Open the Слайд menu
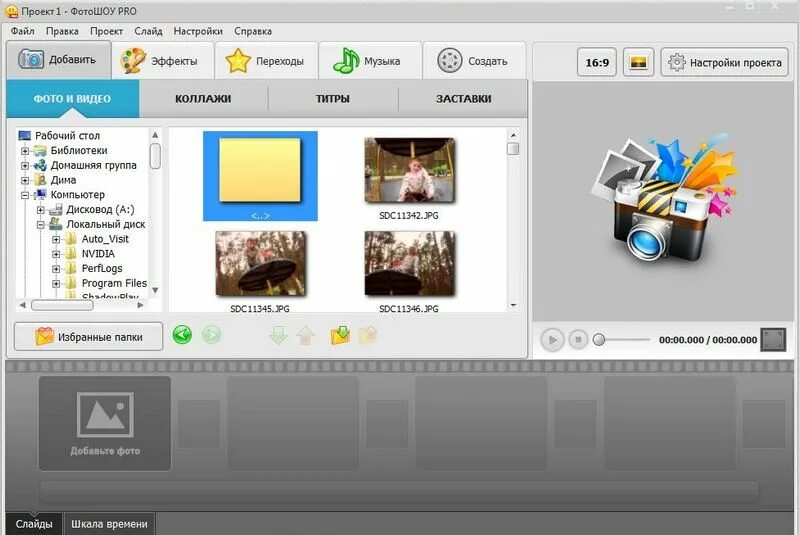 pos(148,31)
